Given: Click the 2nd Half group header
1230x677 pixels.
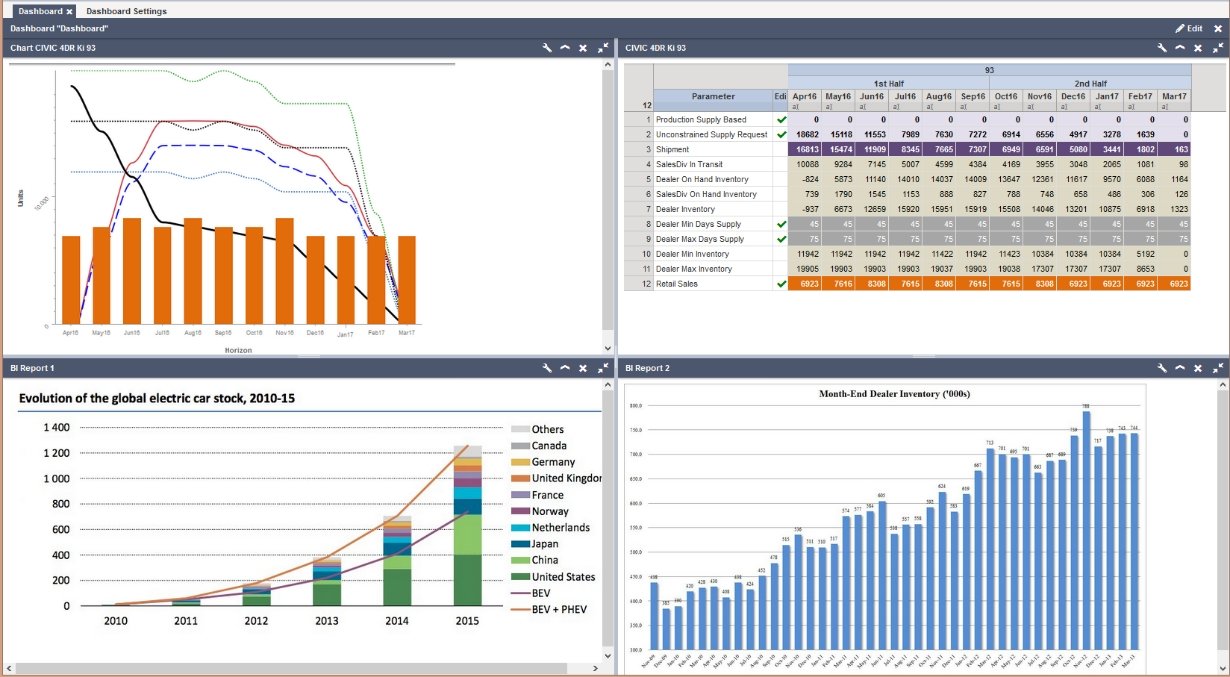Looking at the screenshot, I should (x=1091, y=83).
